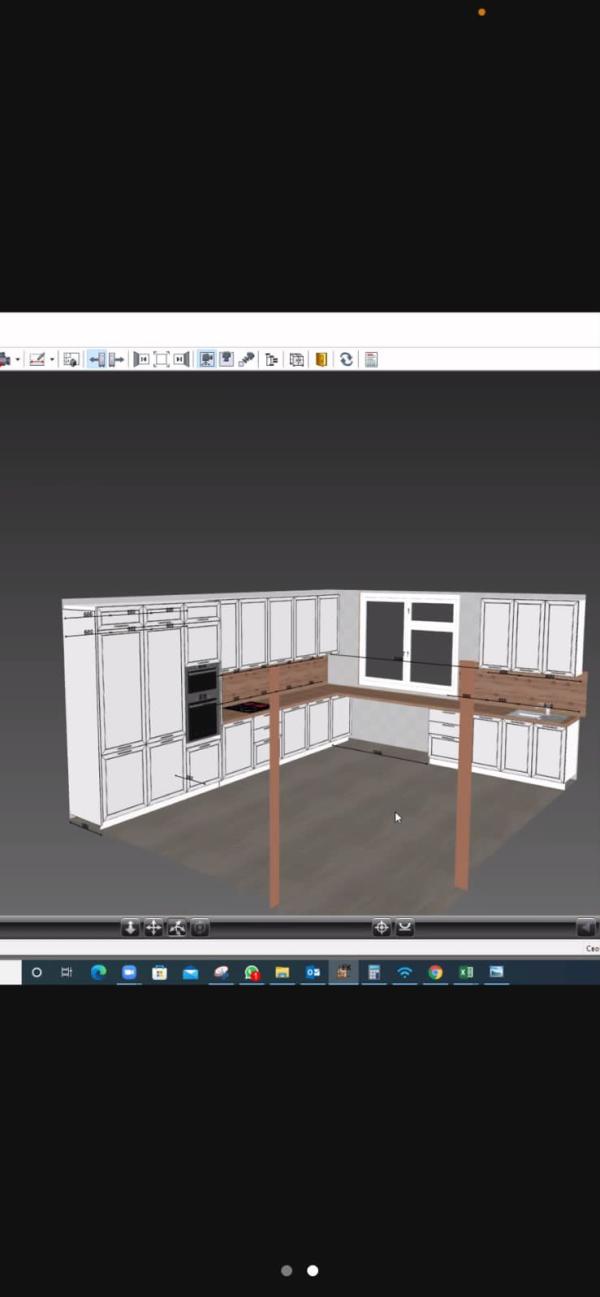Viewport: 600px width, 1297px height.
Task: Click the rotate view icon in the bottom bar
Action: [x=177, y=928]
